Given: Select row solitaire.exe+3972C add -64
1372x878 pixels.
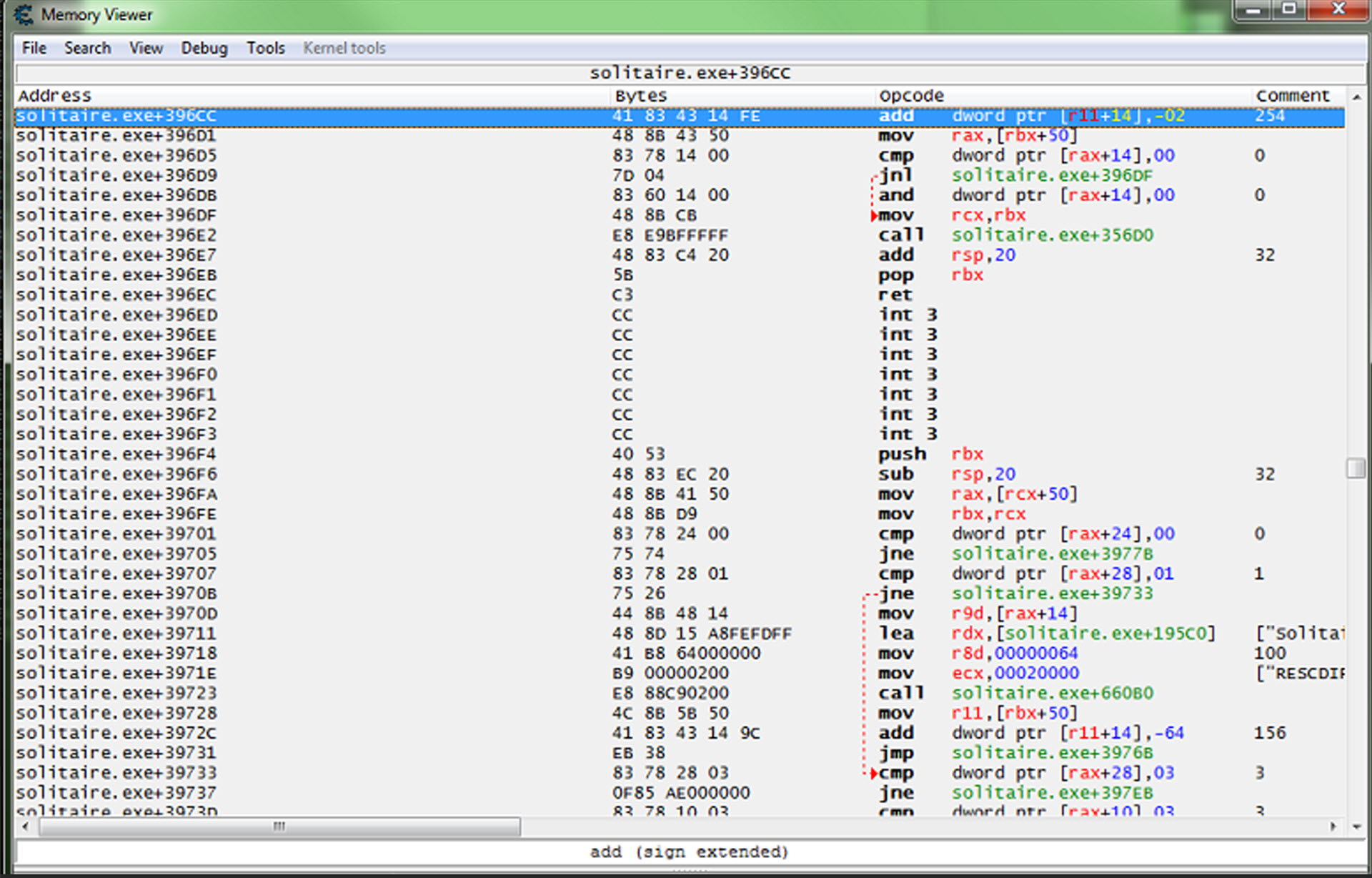Looking at the screenshot, I should point(679,734).
